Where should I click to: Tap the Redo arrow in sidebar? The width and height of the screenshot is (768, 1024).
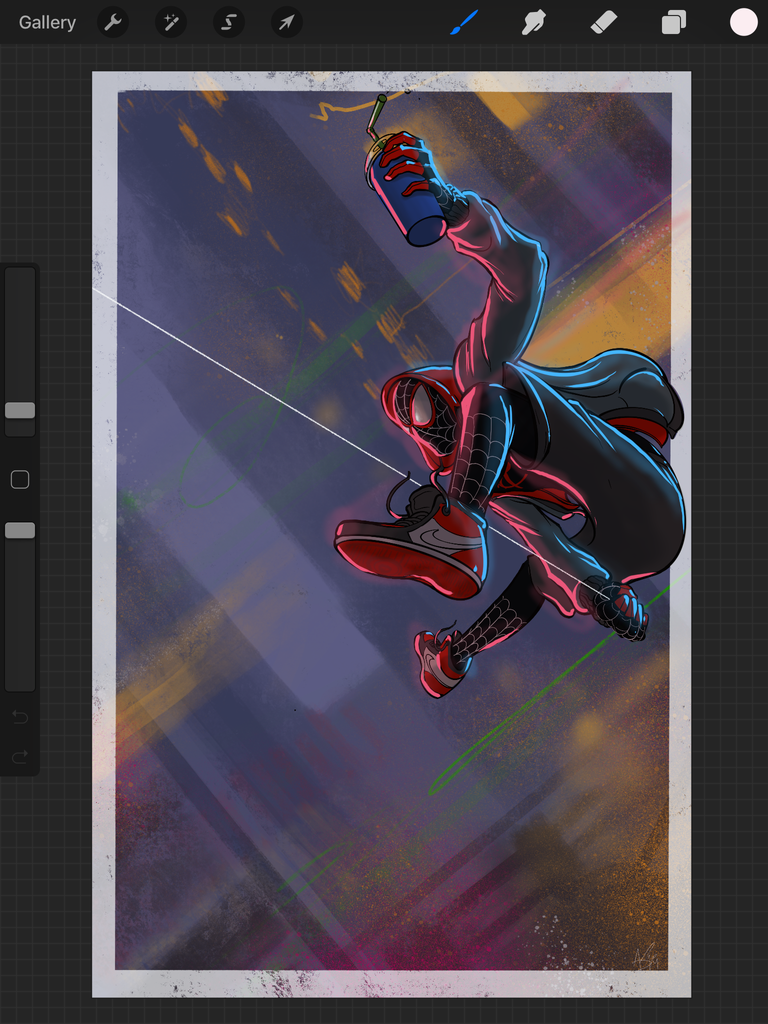click(20, 756)
